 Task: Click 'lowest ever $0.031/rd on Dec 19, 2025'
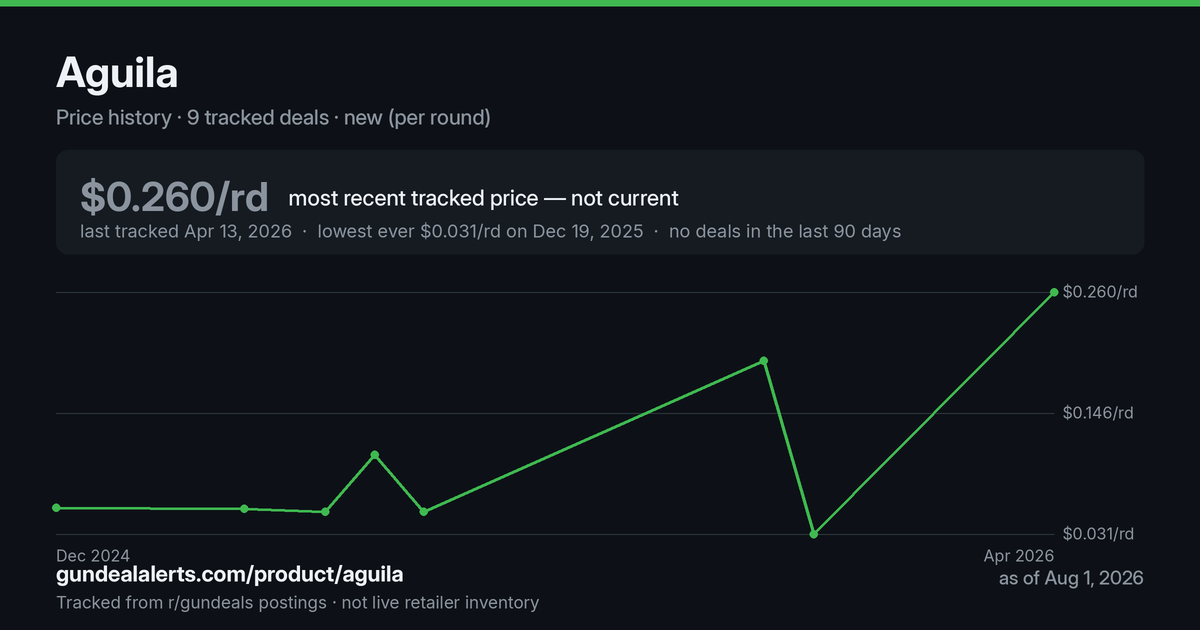coord(480,232)
